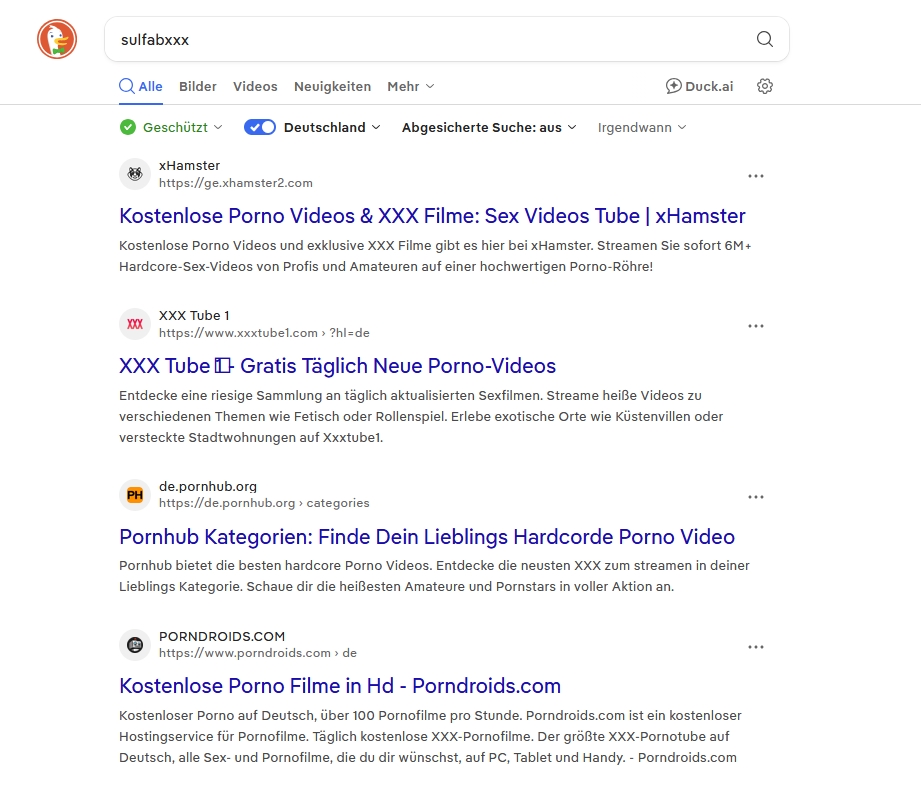
Task: Open the Deutschland region dropdown
Action: 332,127
